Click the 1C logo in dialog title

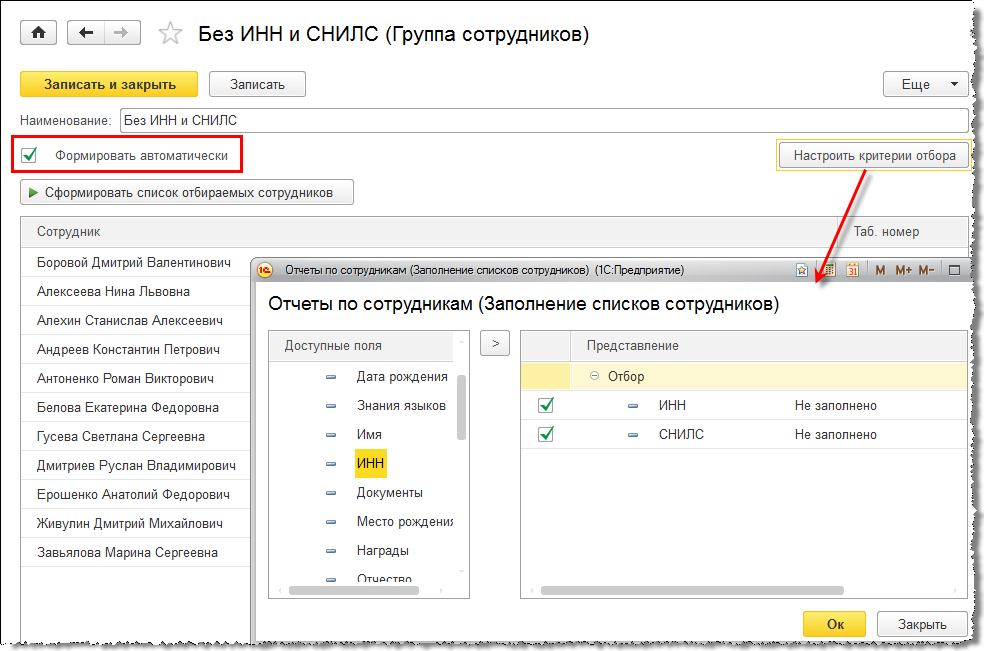(x=265, y=271)
